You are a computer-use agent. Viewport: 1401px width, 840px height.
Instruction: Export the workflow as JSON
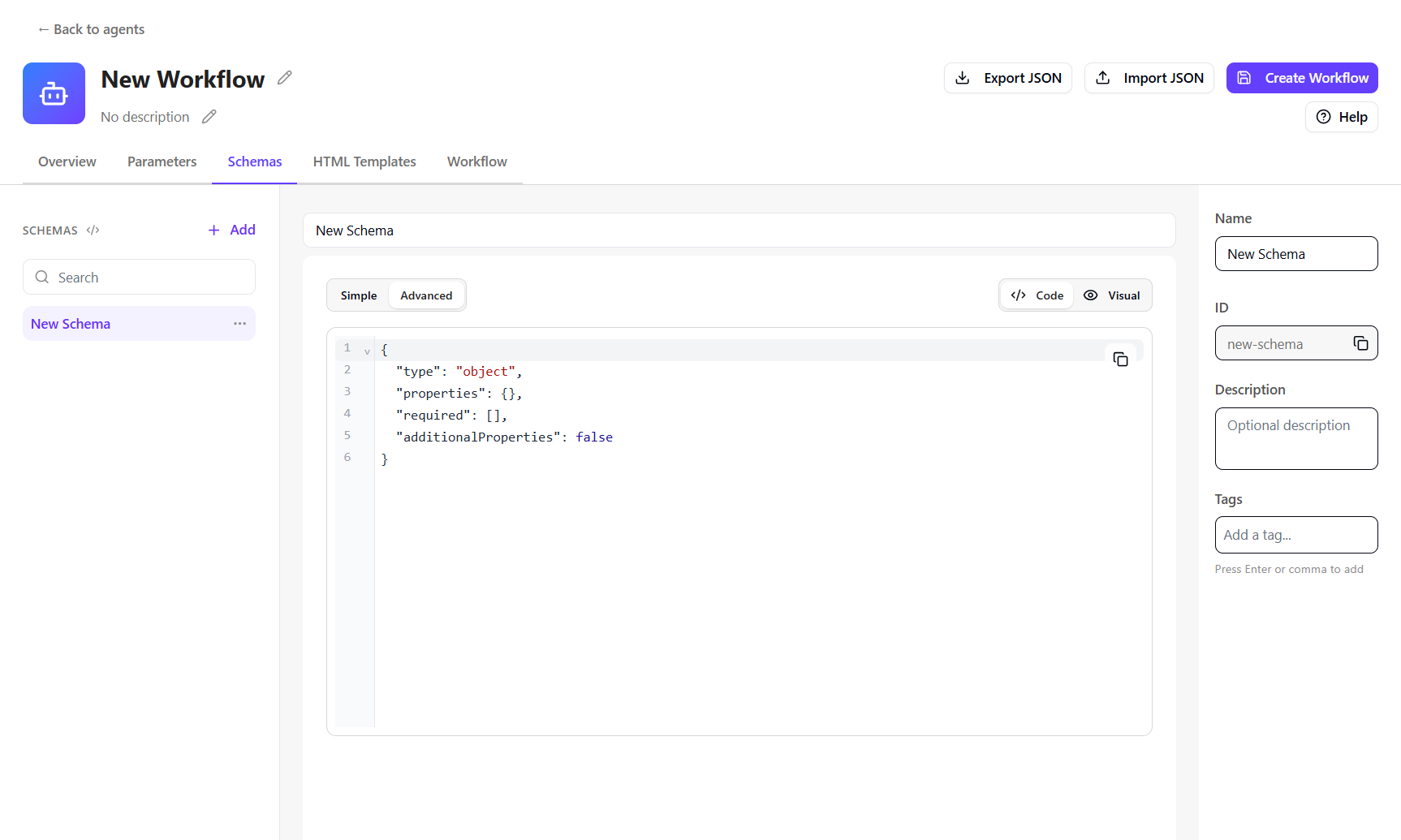point(1008,78)
